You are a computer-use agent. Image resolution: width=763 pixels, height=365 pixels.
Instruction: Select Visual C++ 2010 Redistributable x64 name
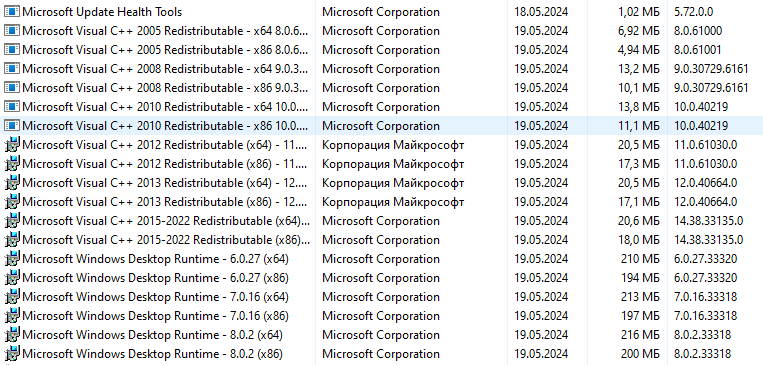[x=165, y=107]
